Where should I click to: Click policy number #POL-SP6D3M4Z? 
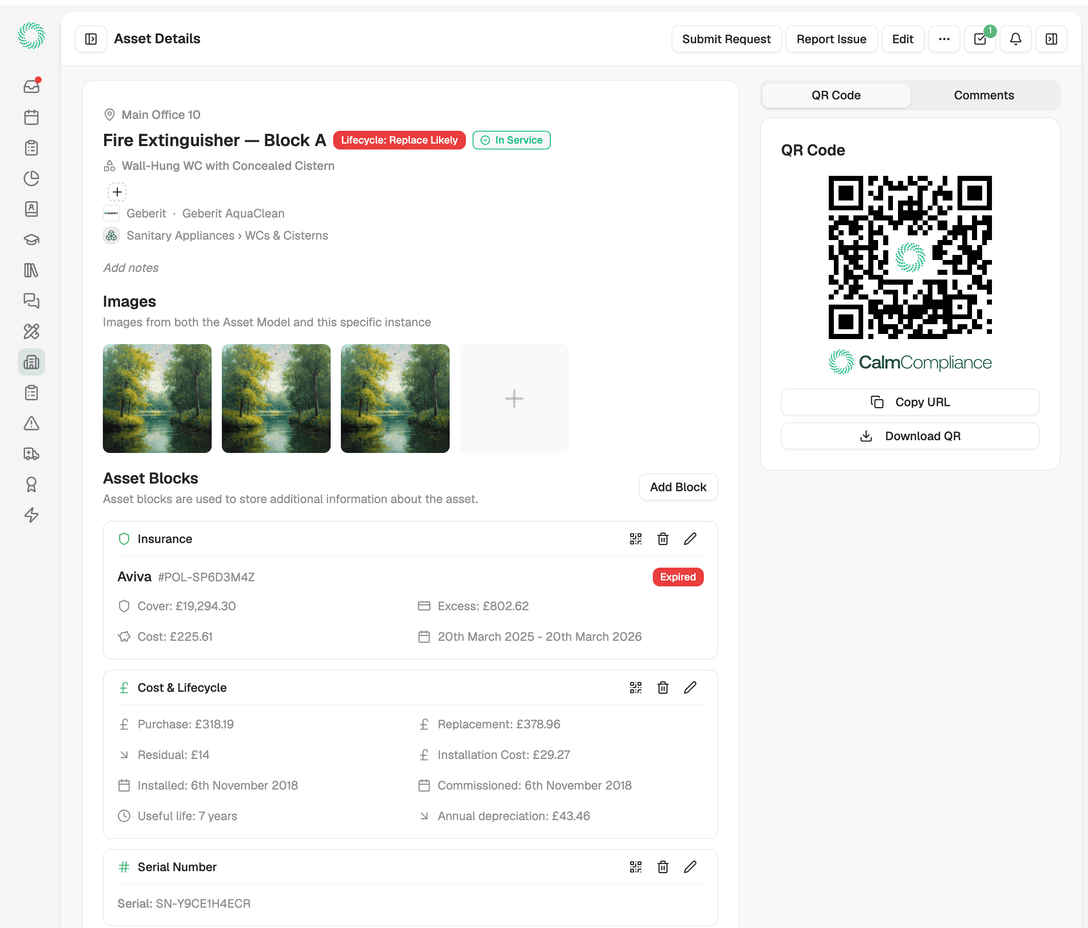206,577
